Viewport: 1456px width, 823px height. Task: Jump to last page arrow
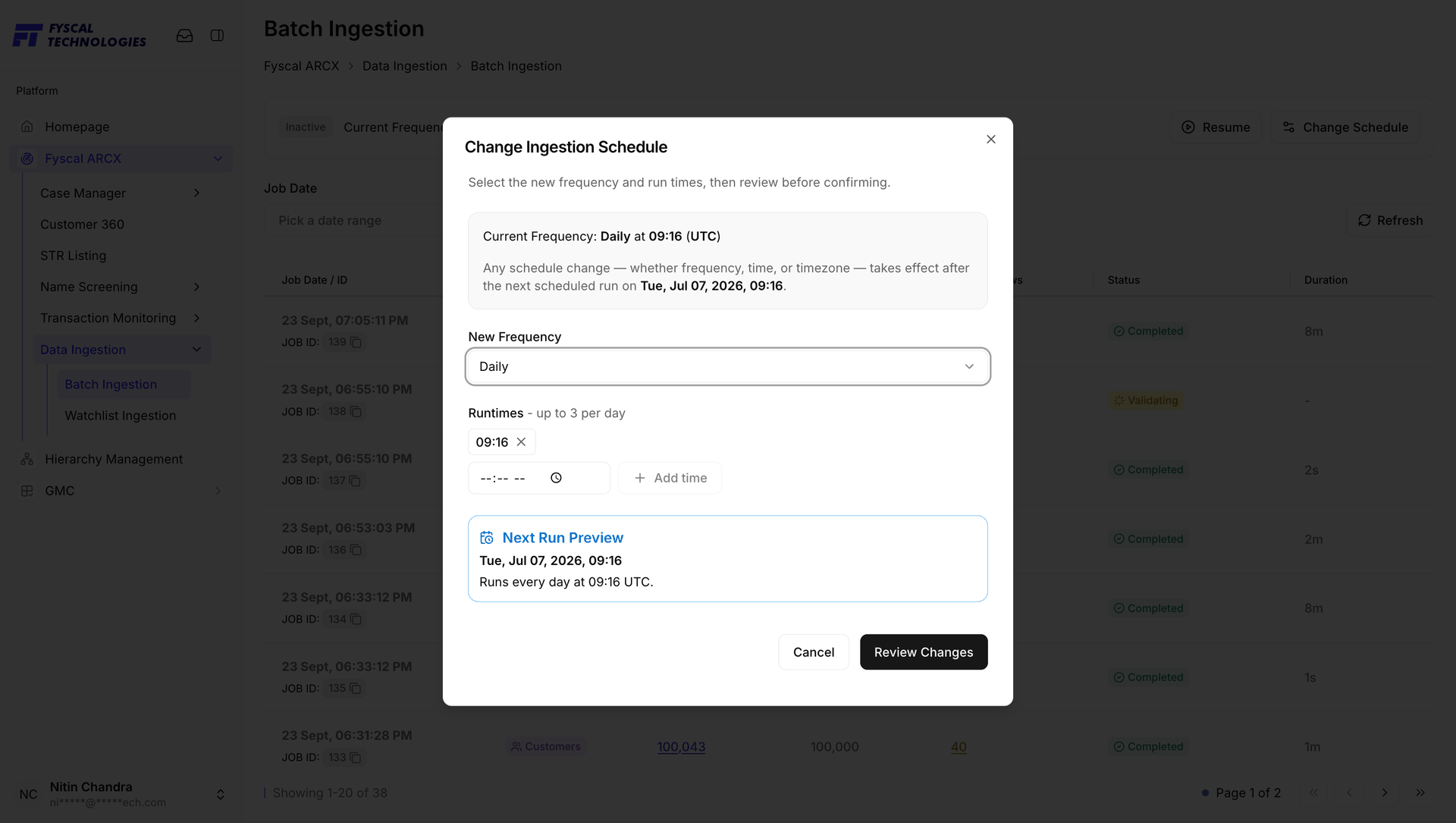[1420, 793]
